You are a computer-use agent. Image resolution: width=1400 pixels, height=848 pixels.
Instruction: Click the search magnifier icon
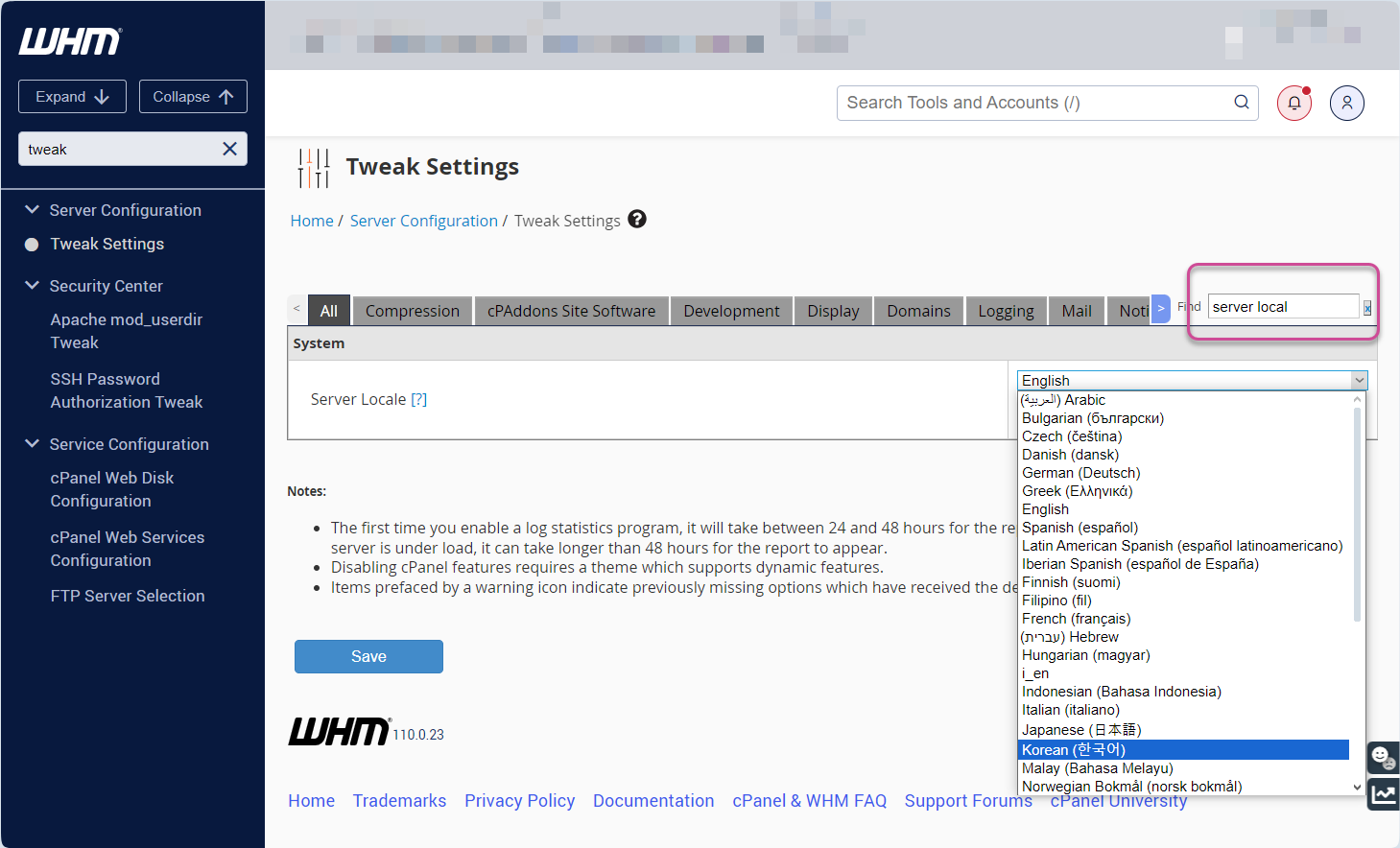click(1242, 103)
